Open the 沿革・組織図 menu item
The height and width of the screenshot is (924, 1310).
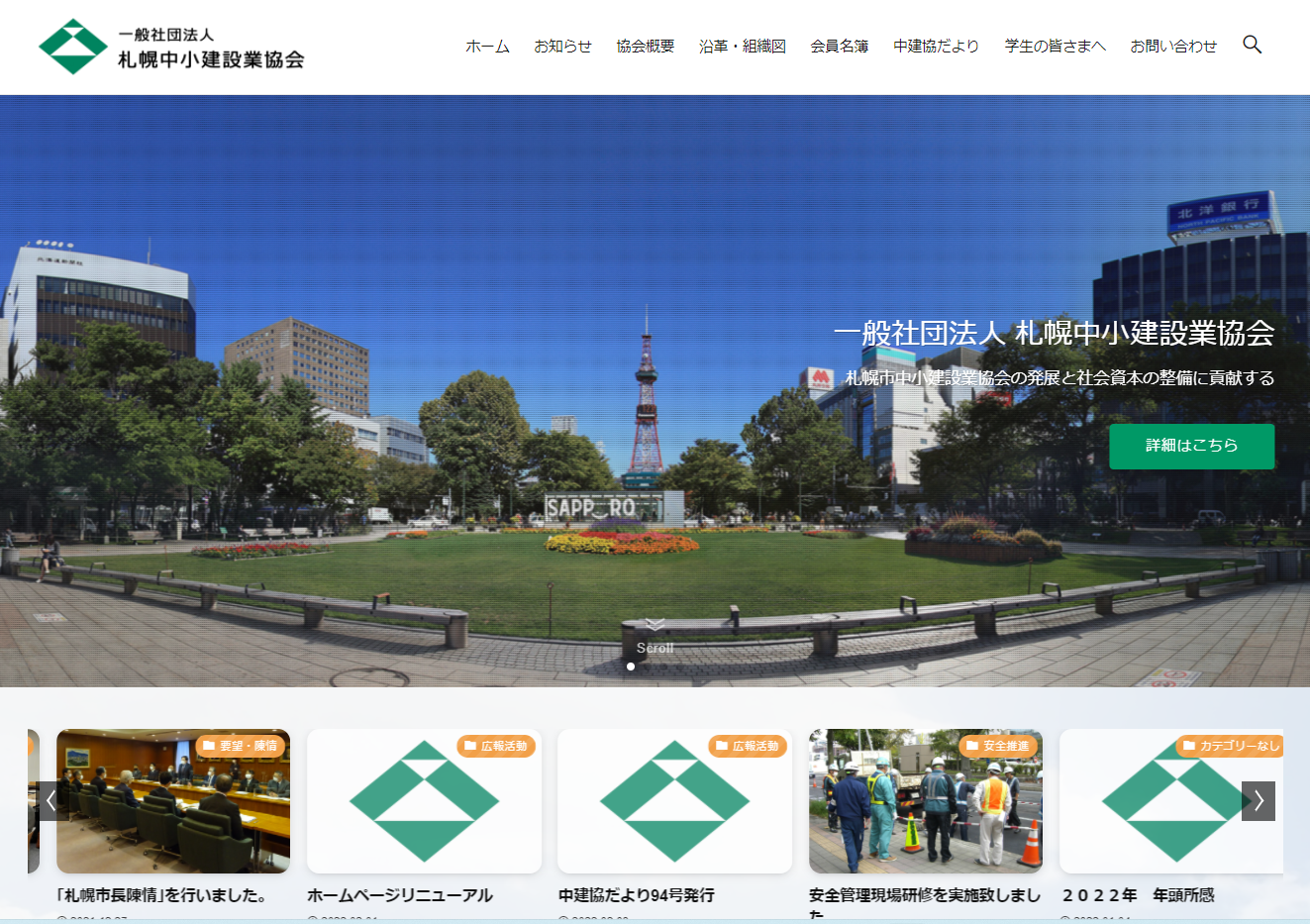pos(742,47)
